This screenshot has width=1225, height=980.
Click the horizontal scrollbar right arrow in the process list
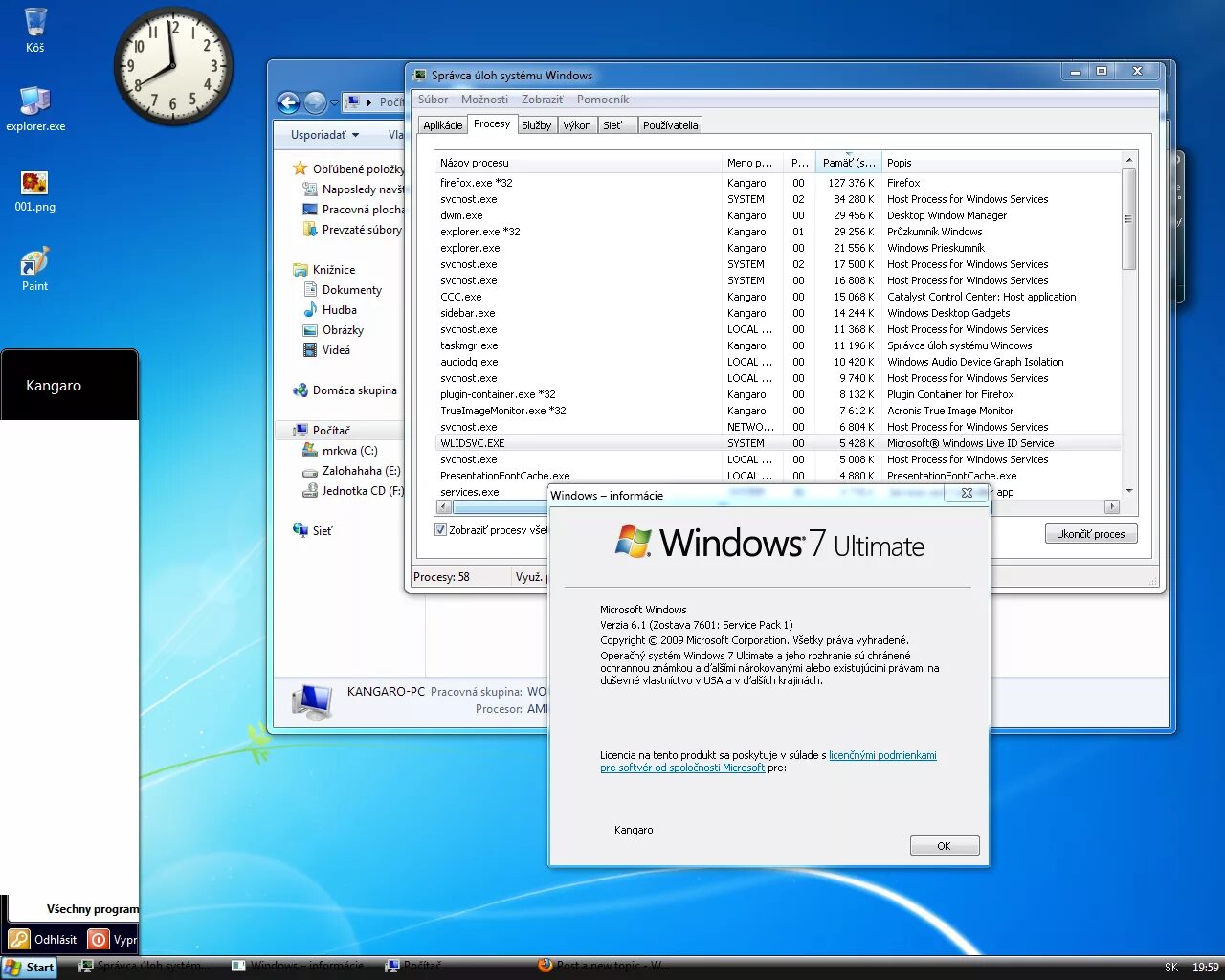coord(1111,506)
